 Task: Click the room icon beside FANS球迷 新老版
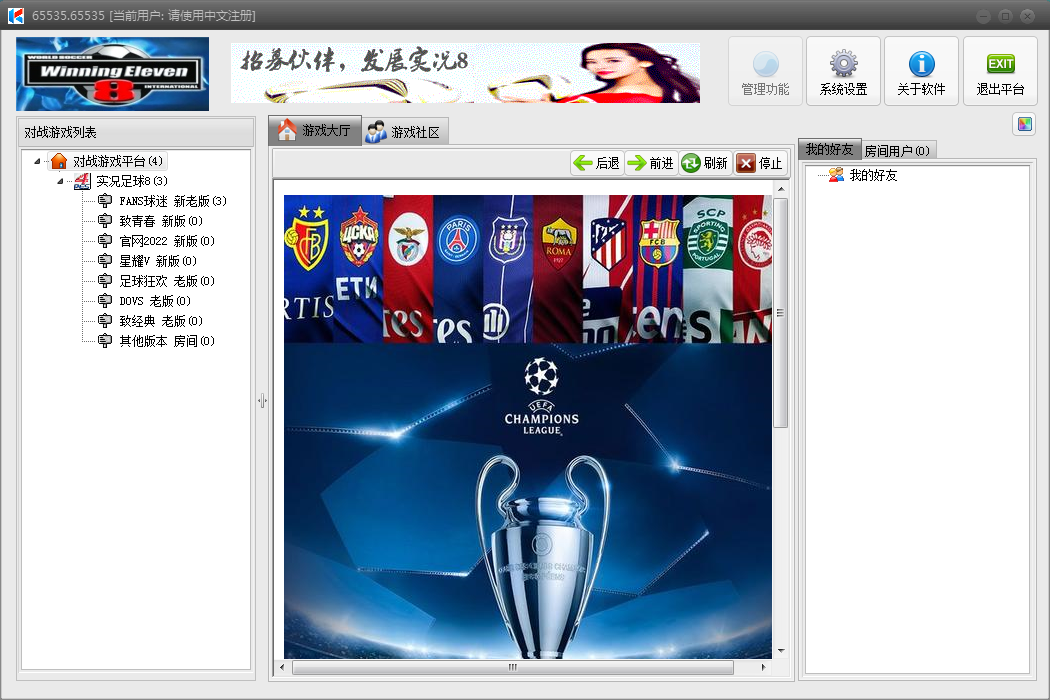pos(105,201)
